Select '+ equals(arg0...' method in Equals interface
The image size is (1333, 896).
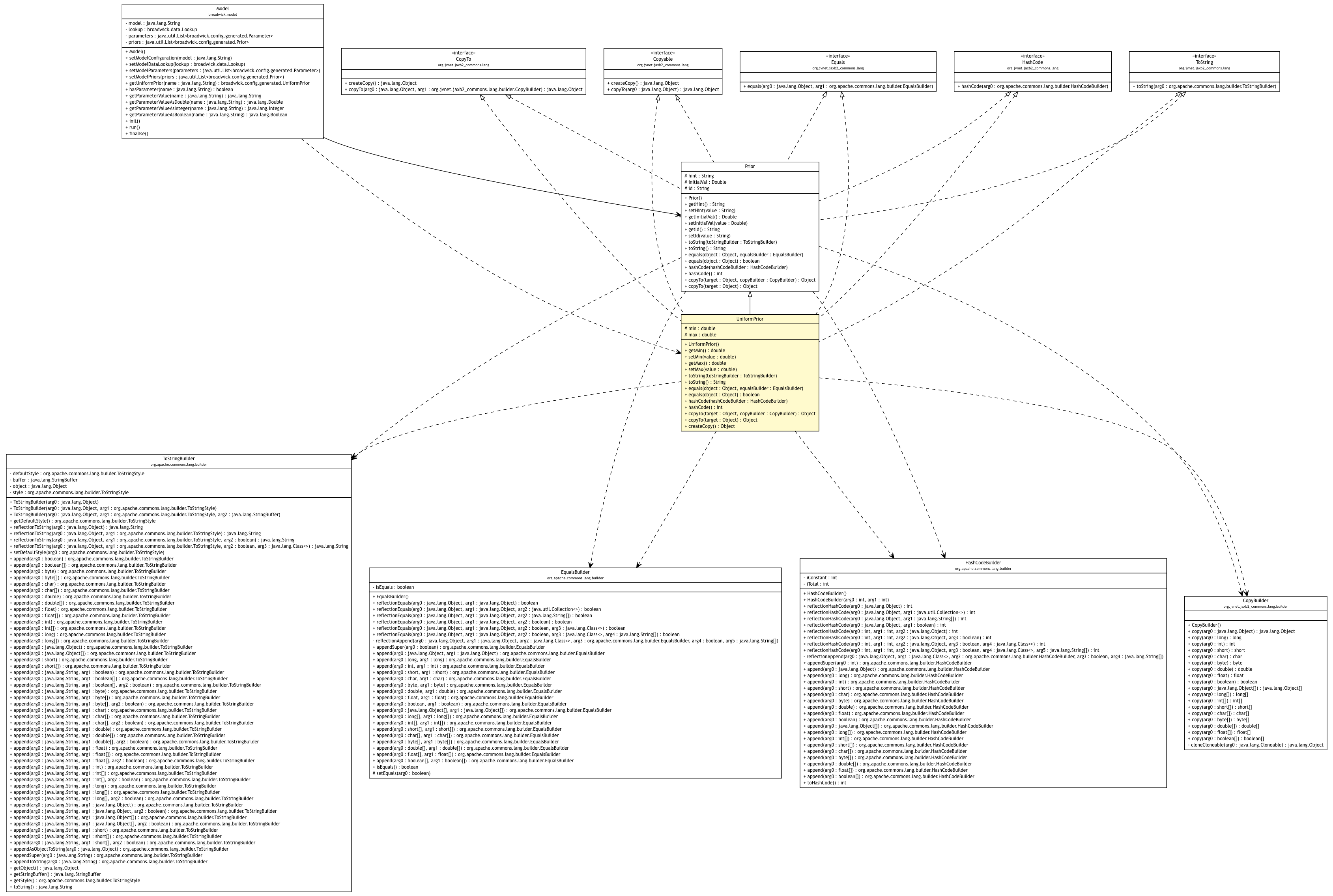click(838, 87)
